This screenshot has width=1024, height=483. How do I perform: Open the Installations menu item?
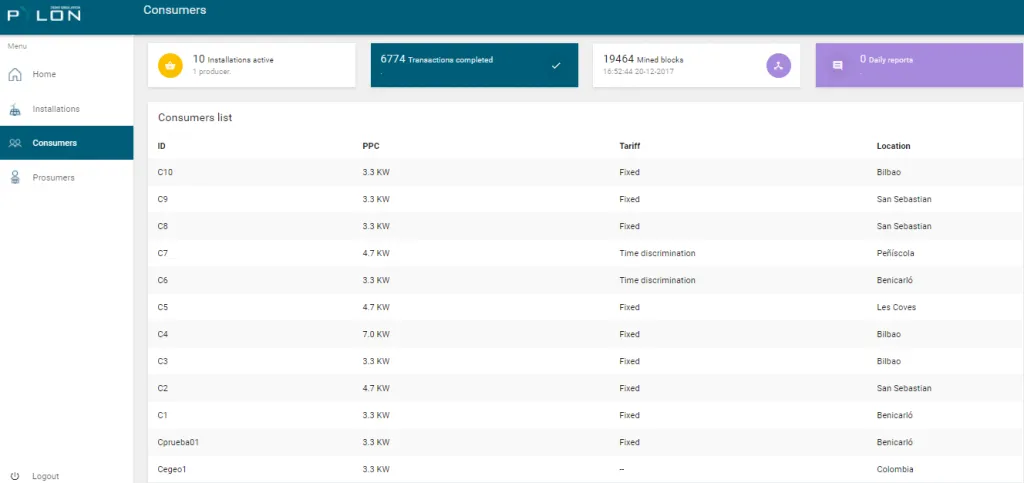(67, 109)
